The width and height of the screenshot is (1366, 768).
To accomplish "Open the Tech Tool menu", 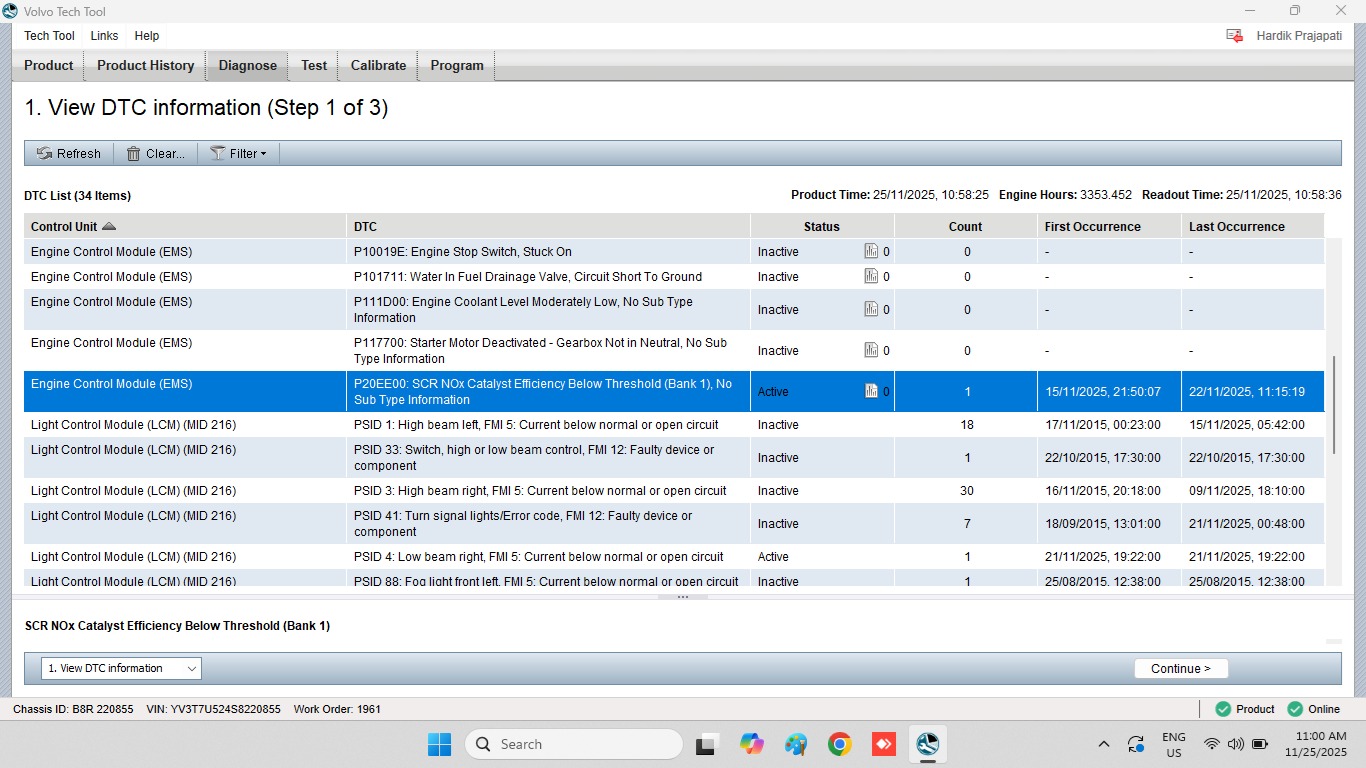I will point(49,36).
